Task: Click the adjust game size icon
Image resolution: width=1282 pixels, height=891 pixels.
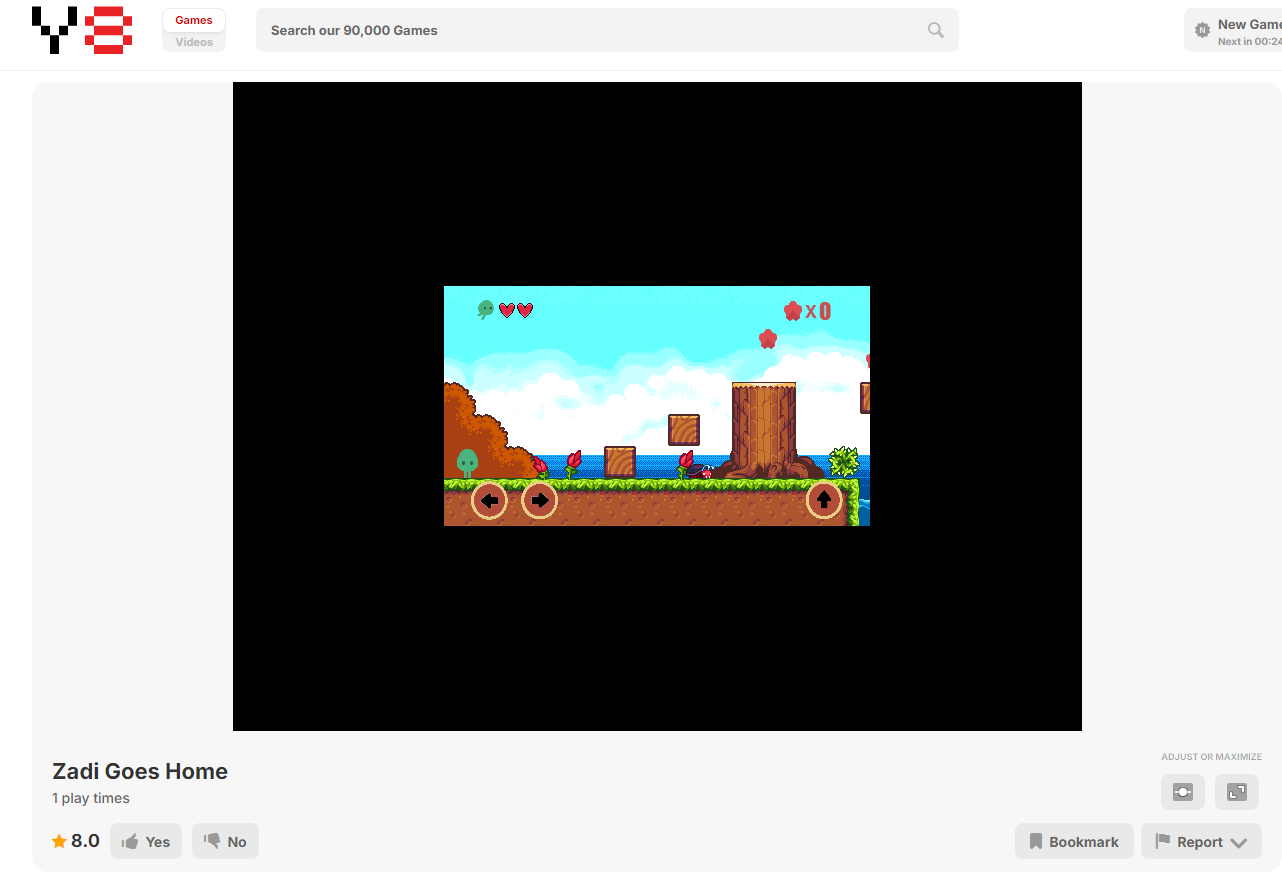Action: 1183,792
